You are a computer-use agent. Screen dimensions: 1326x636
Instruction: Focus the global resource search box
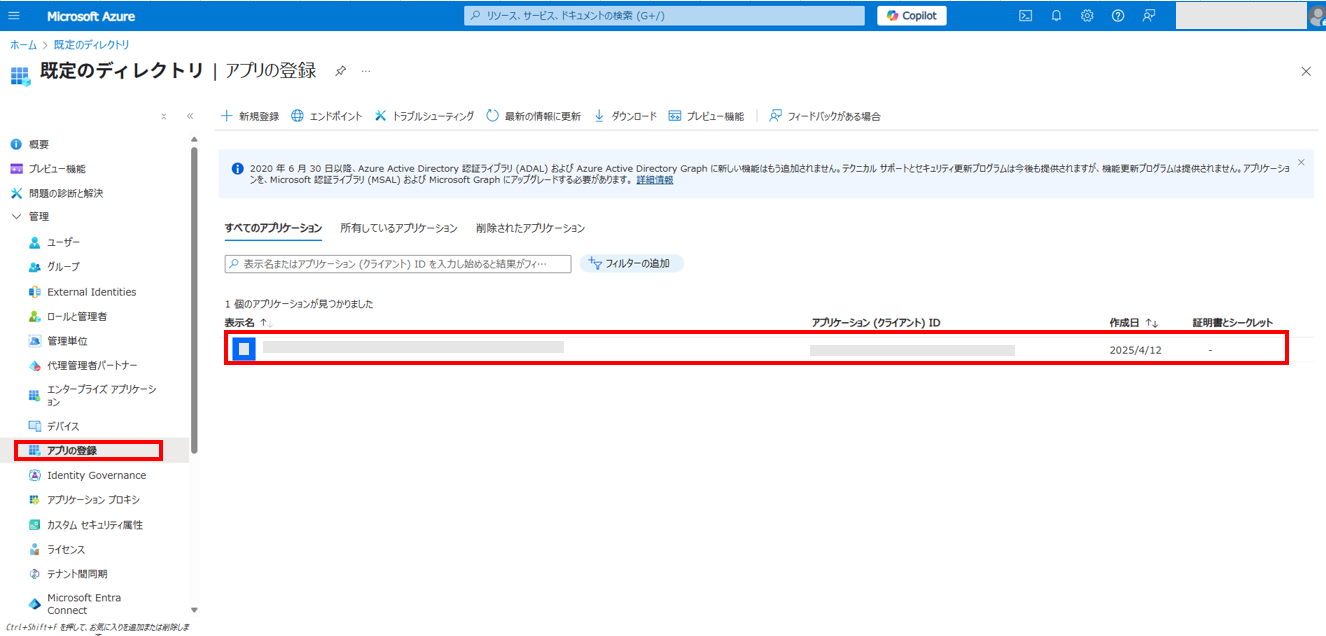point(664,16)
